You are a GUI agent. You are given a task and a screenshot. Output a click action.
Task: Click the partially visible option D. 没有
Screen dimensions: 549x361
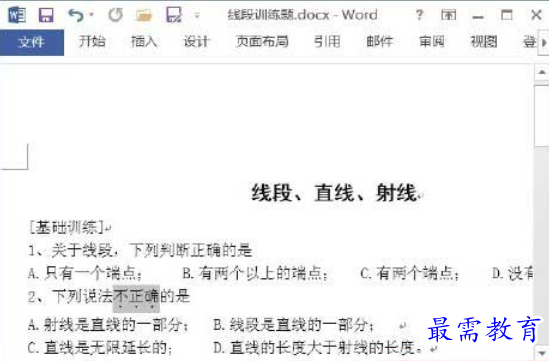point(513,273)
